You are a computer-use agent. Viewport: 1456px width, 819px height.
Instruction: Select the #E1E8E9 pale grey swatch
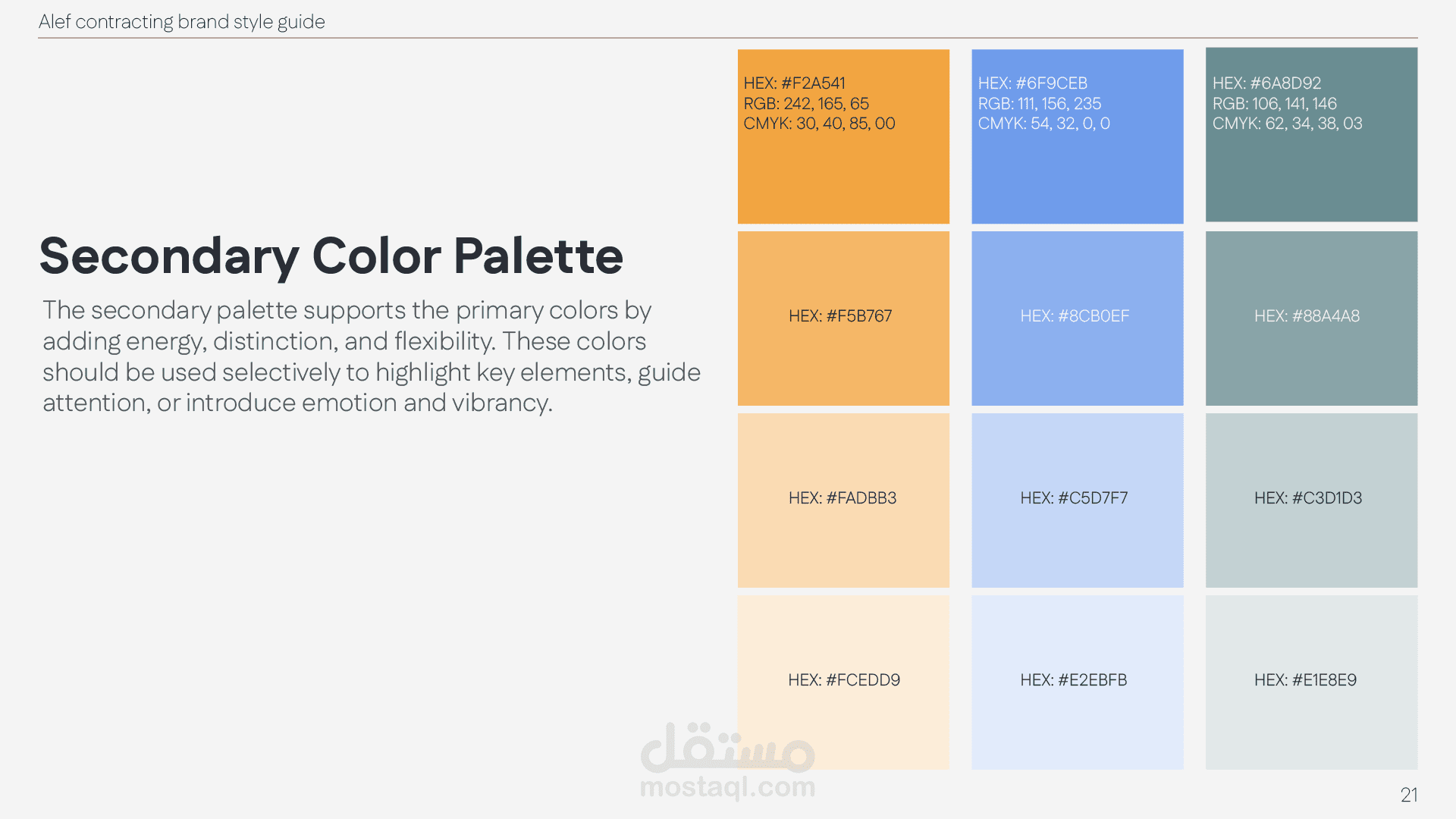tap(1311, 713)
